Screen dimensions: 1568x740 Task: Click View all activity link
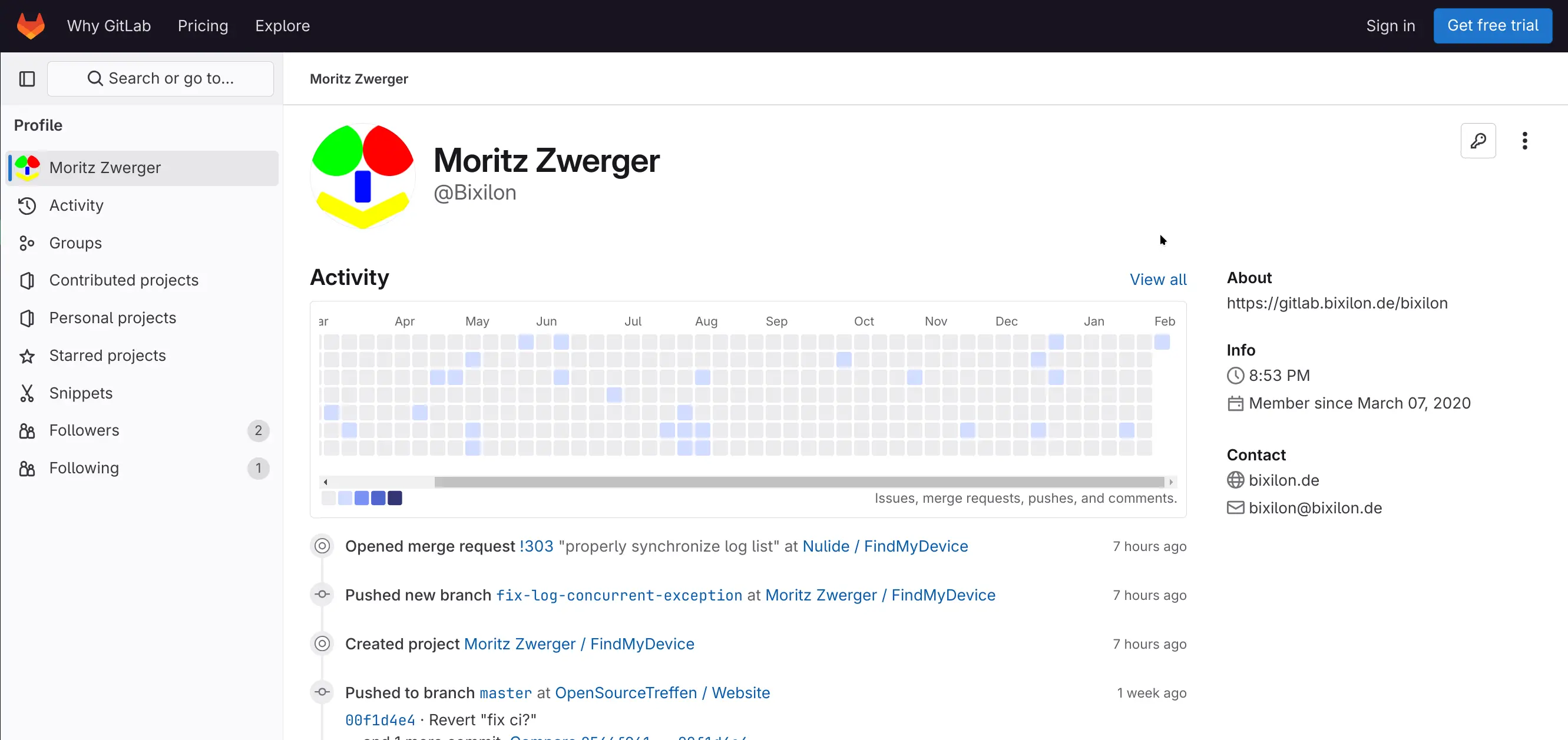(x=1157, y=279)
